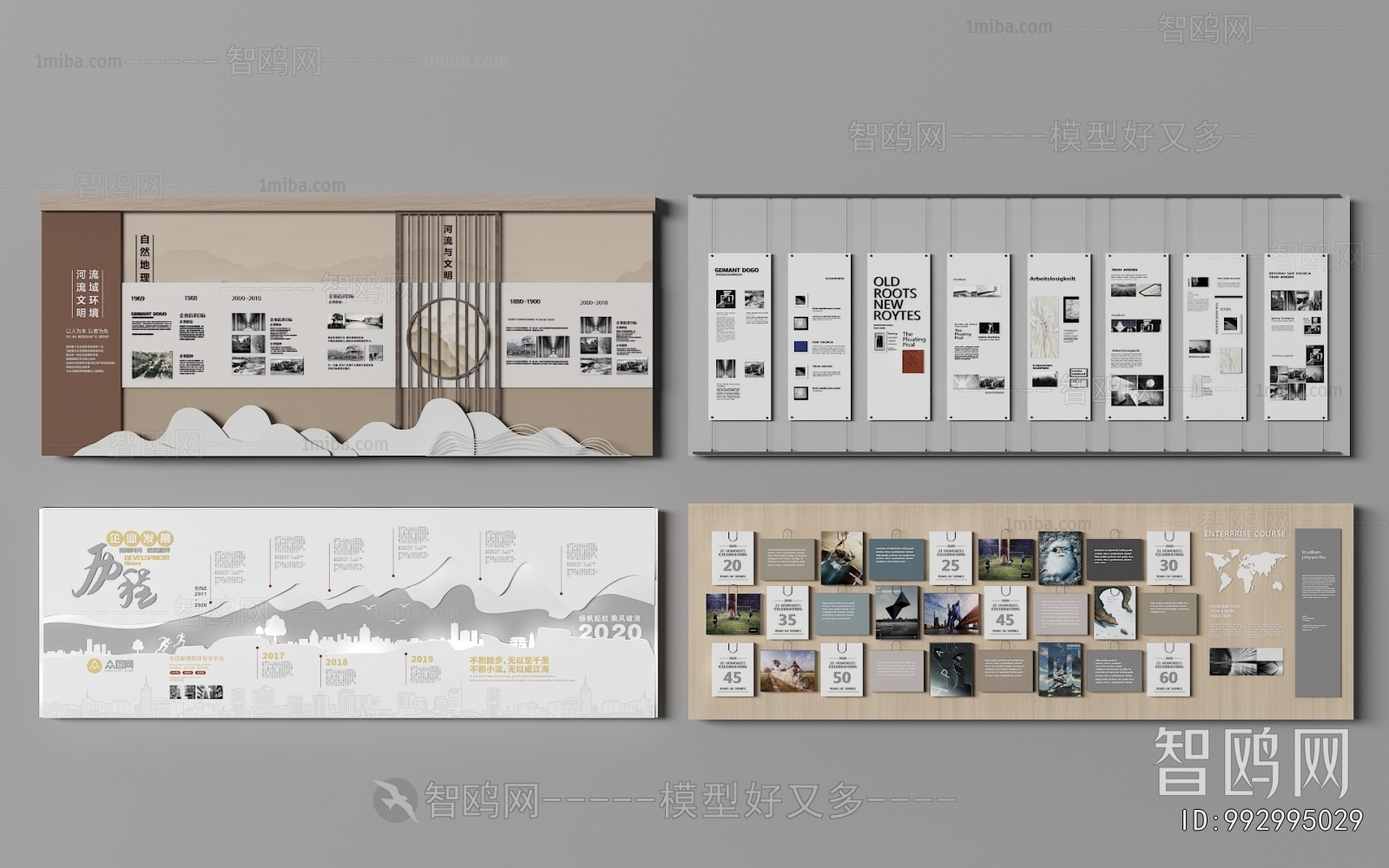Click the calendar card numbered 25

coord(951,558)
